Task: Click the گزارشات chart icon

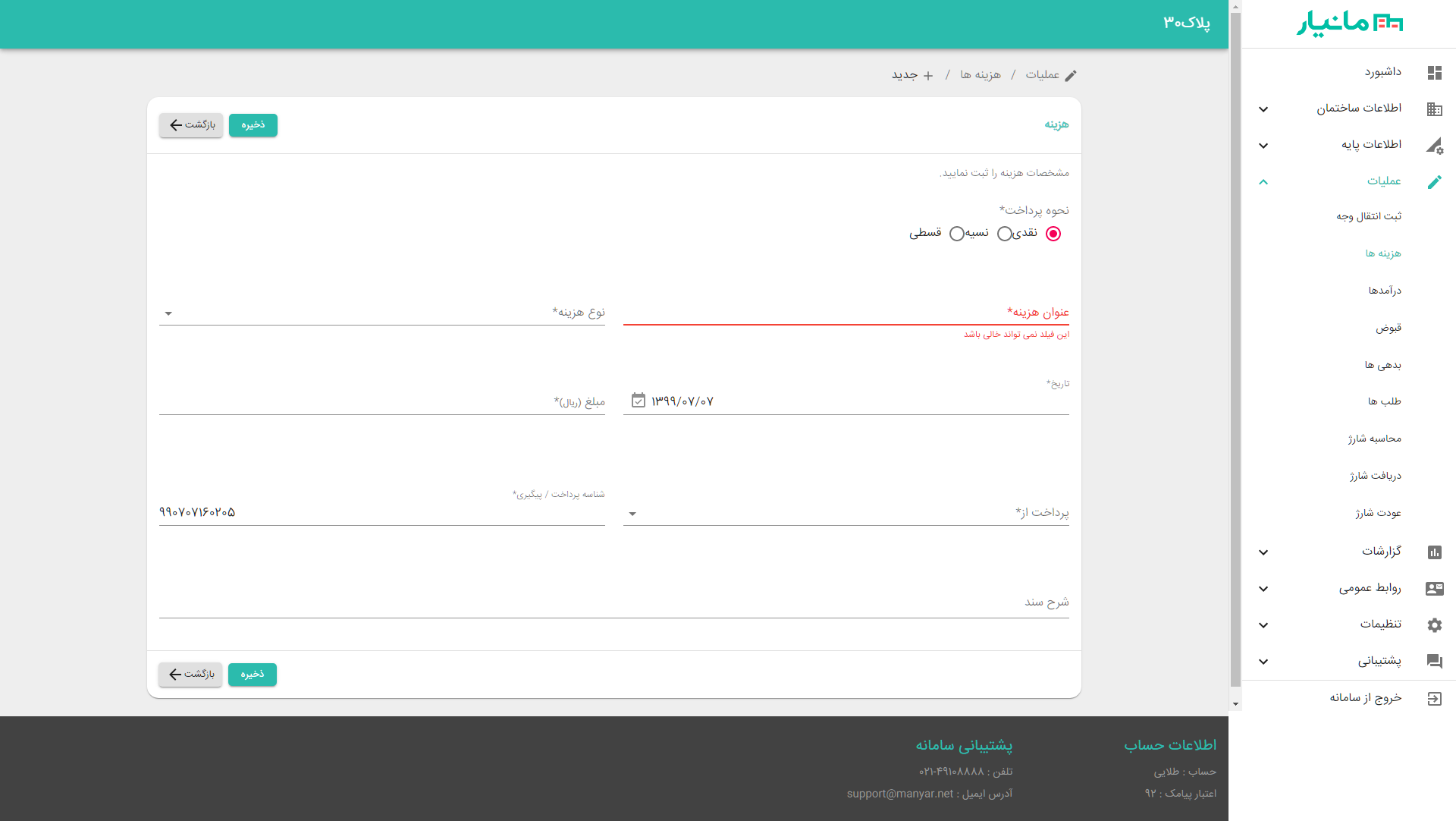Action: [1434, 552]
